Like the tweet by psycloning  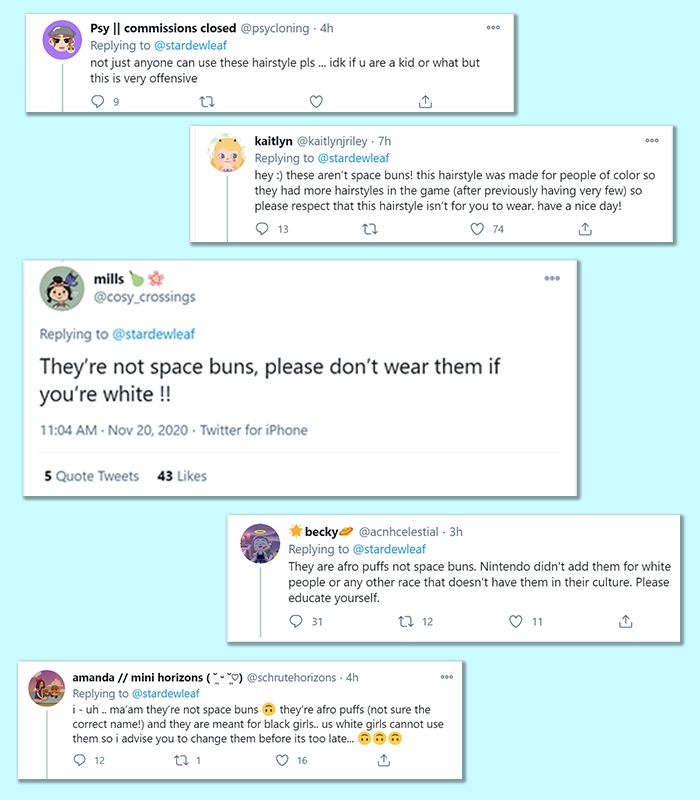[x=316, y=101]
